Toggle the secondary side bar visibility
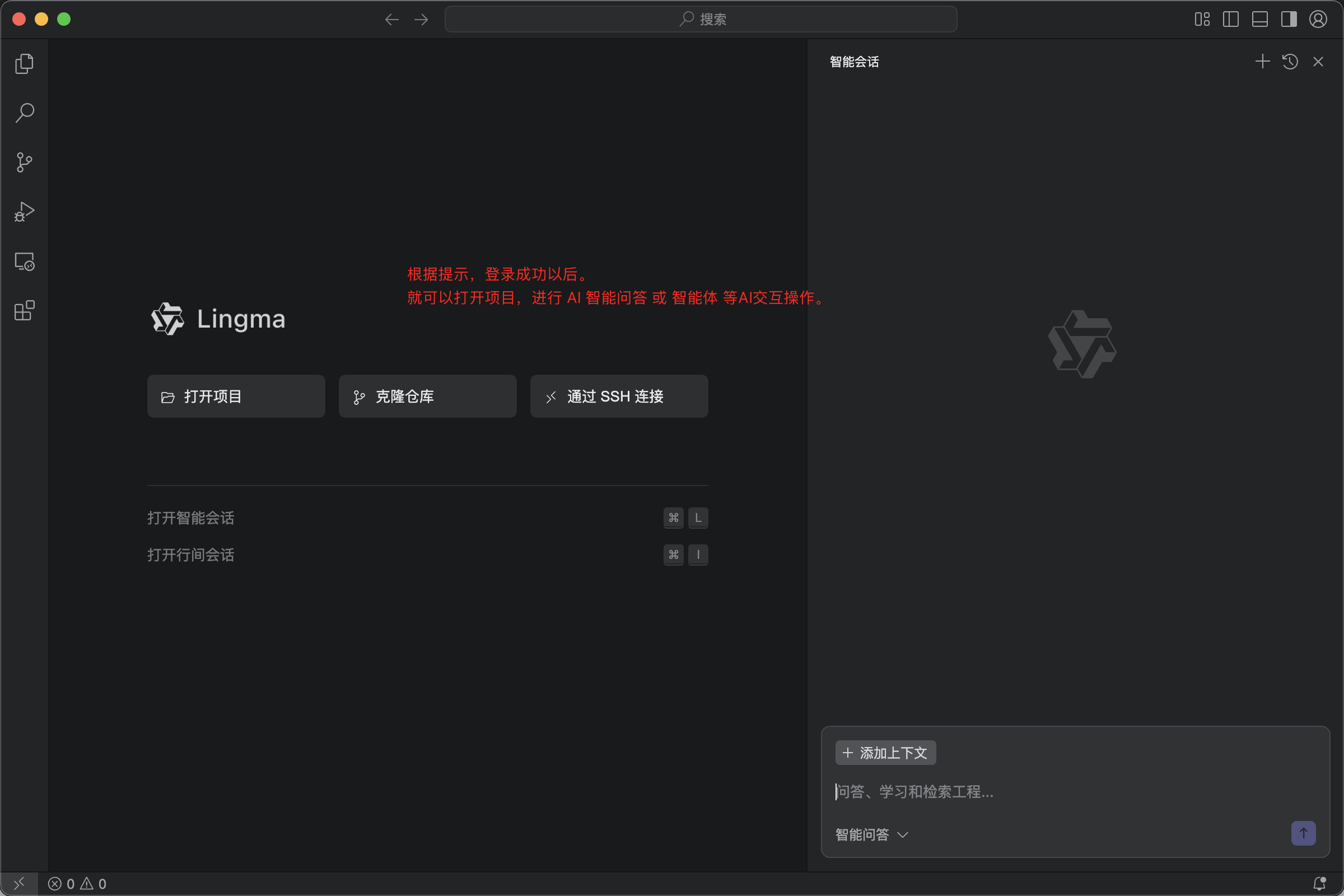1344x896 pixels. [x=1289, y=20]
